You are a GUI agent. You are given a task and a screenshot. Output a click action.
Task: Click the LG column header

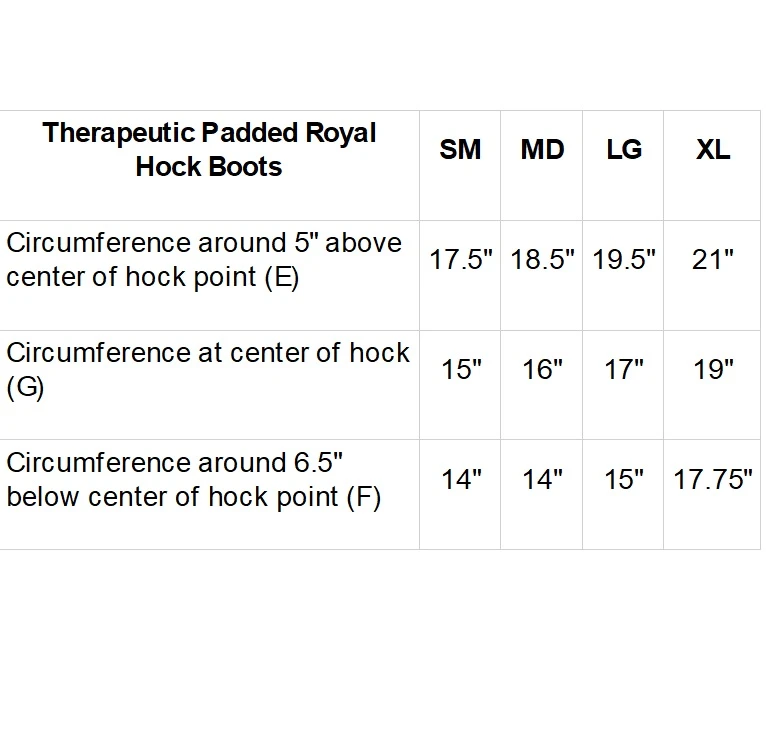click(623, 150)
